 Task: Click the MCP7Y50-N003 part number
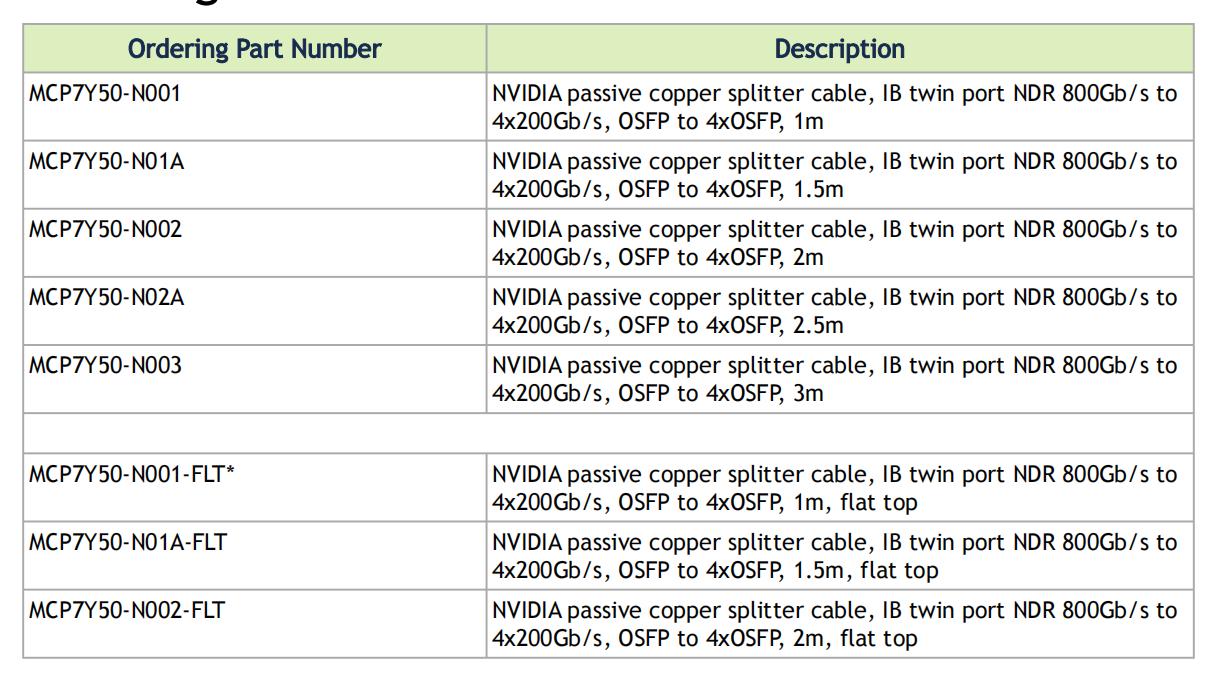(x=106, y=366)
